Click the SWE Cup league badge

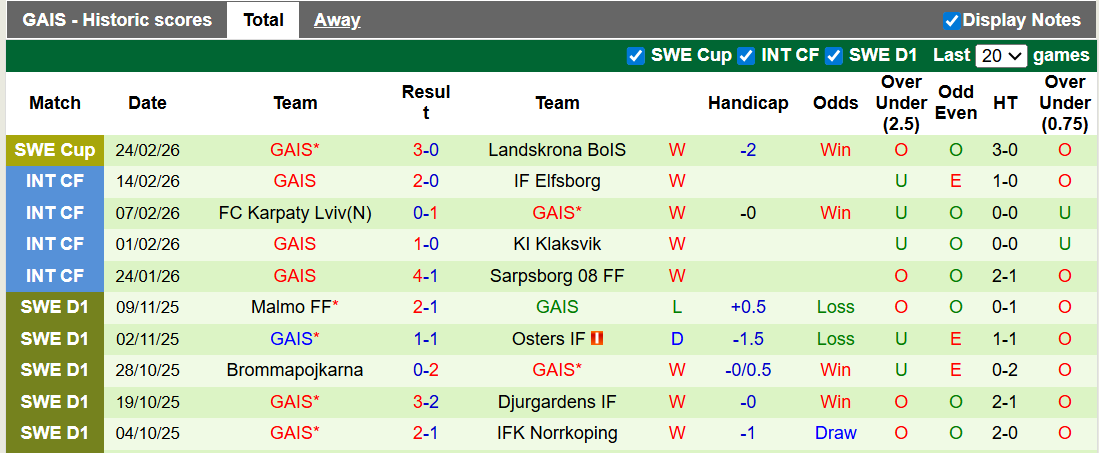tap(55, 150)
